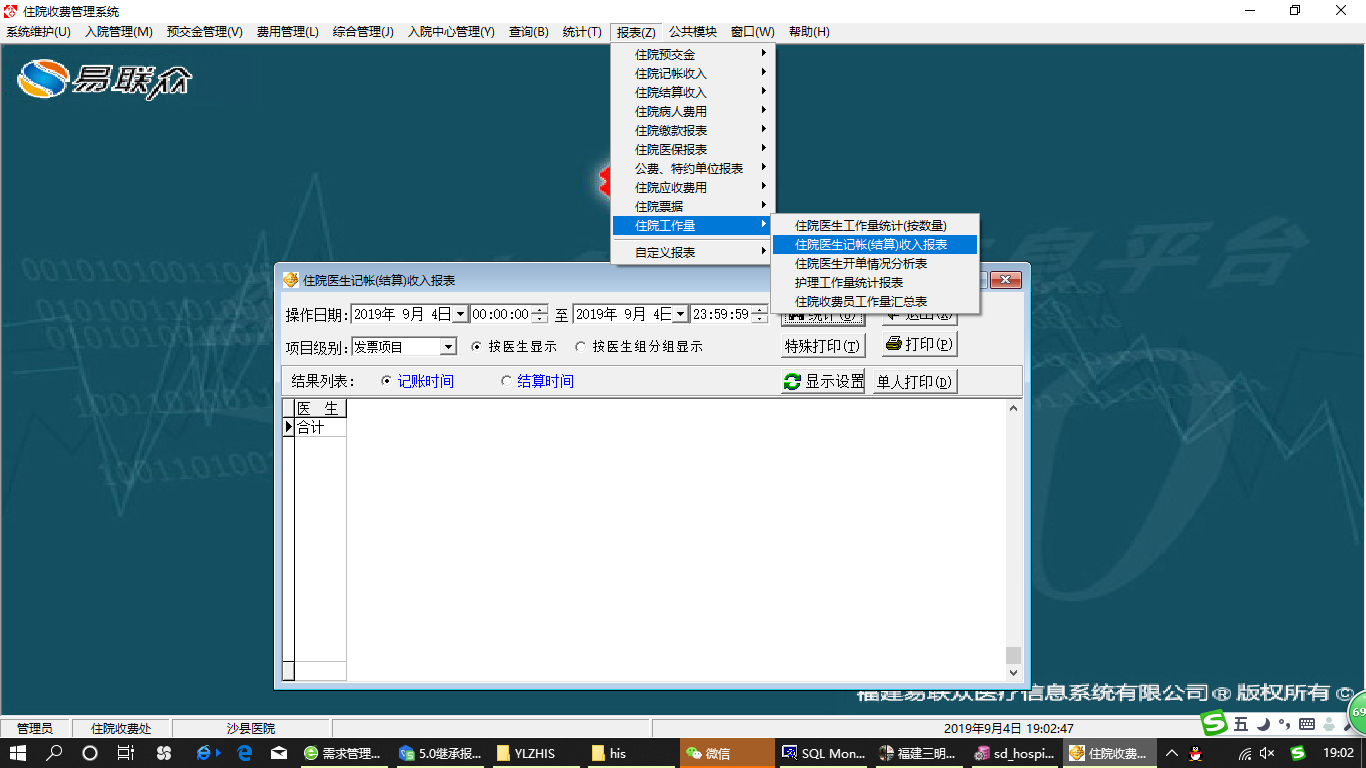Click the 显示设置 button

823,381
